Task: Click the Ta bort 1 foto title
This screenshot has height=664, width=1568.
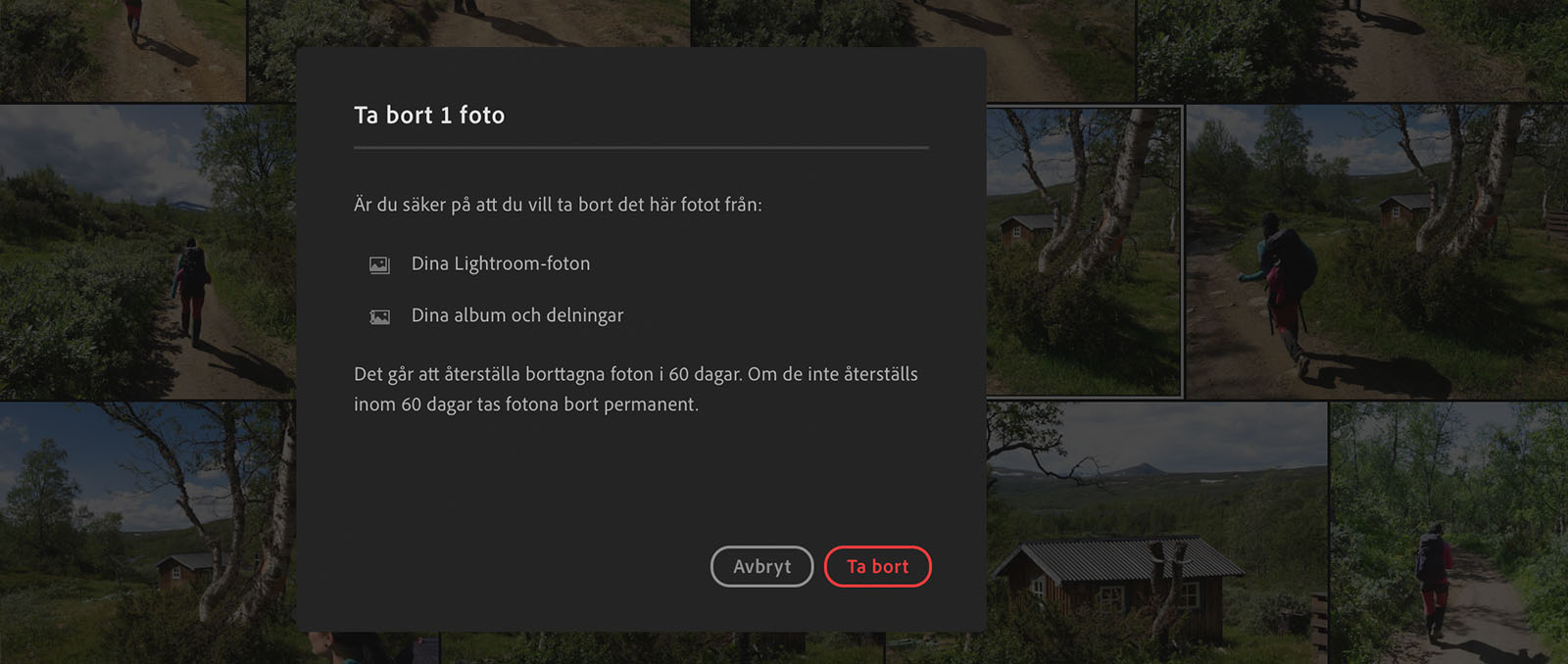Action: point(429,115)
